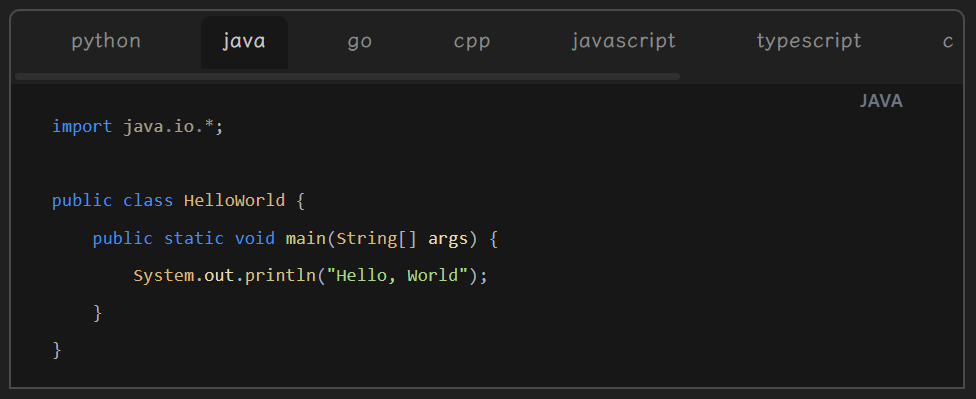Open the javascript tab
976x399 pixels.
point(624,42)
